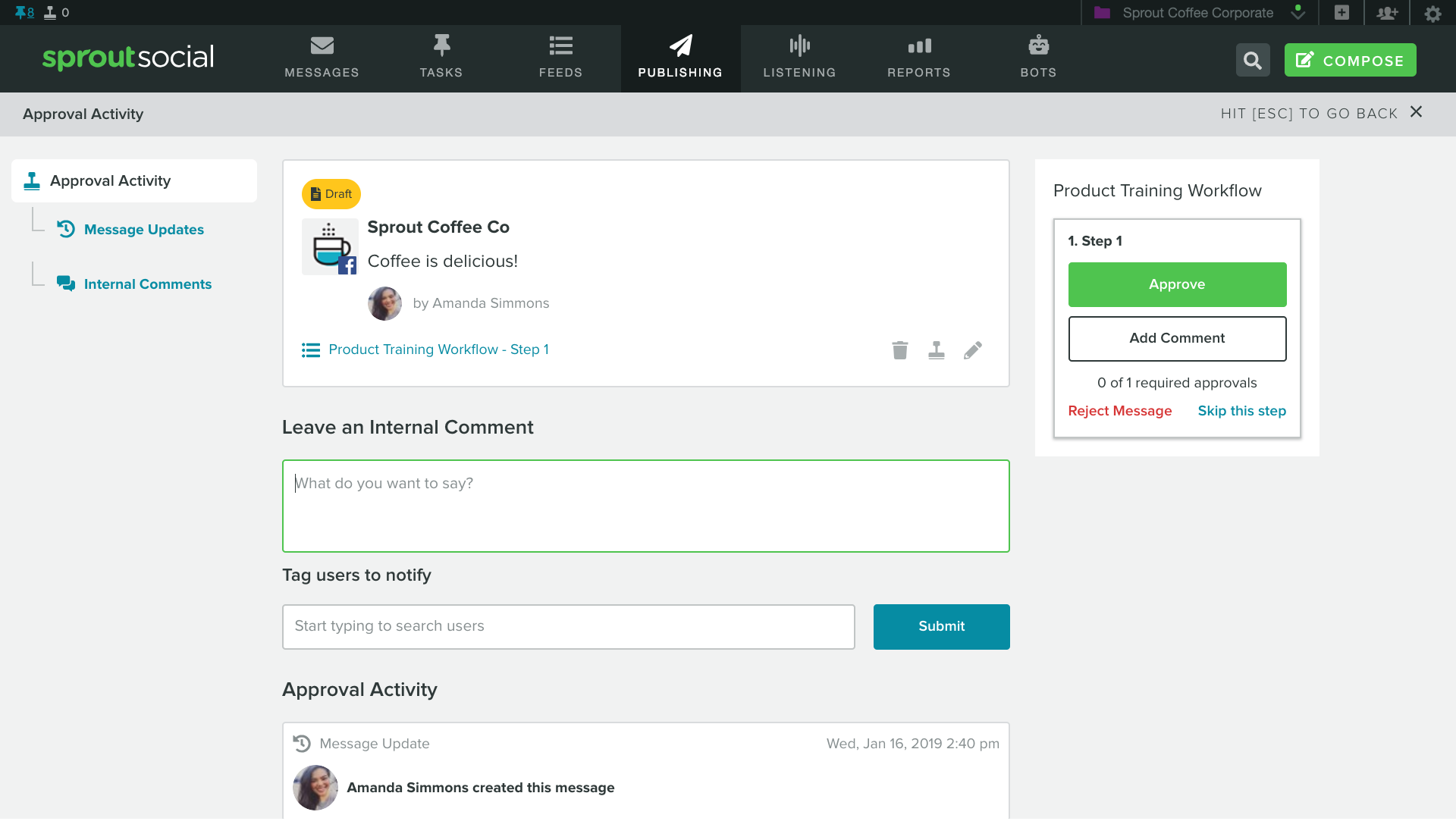Click the Draft status badge
Viewport: 1456px width, 840px height.
331,194
